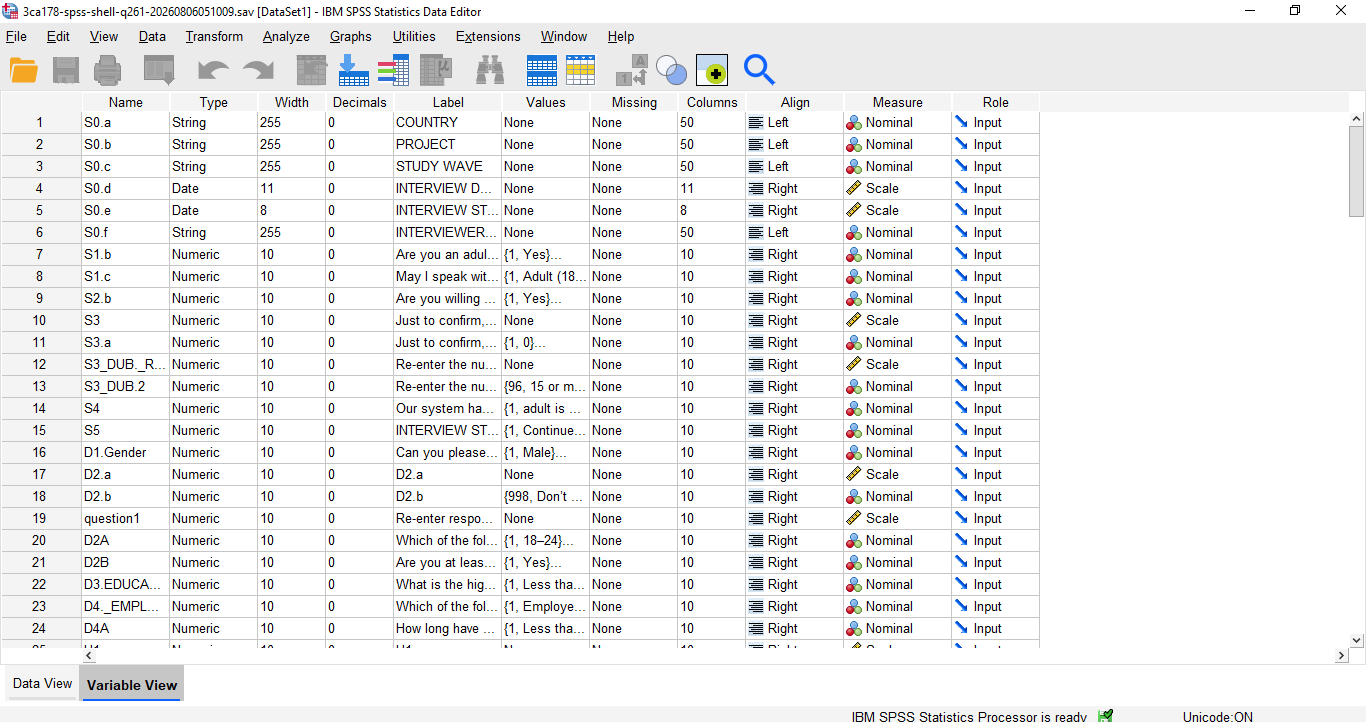
Task: Click the processor ready status icon
Action: point(1105,716)
